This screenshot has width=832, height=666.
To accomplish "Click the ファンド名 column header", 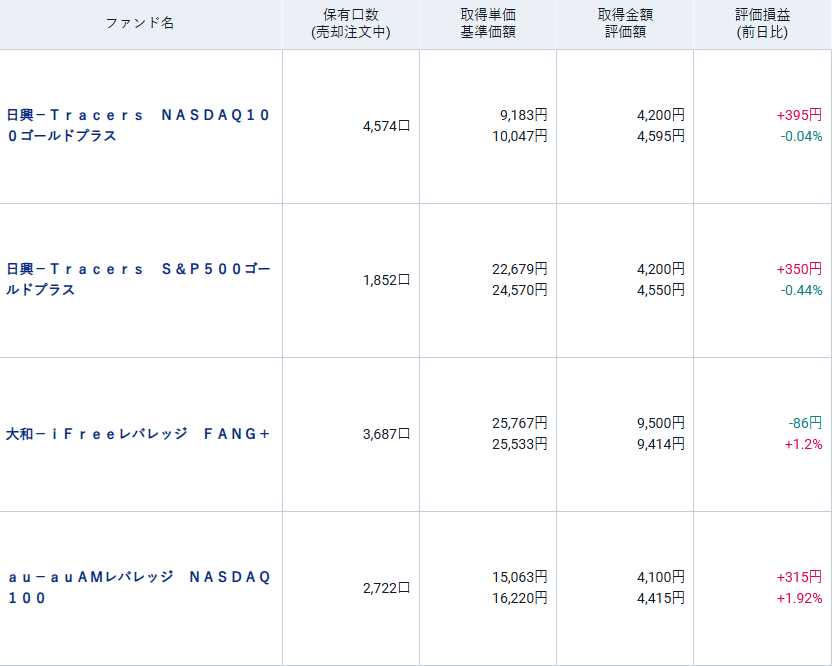I will 140,23.
